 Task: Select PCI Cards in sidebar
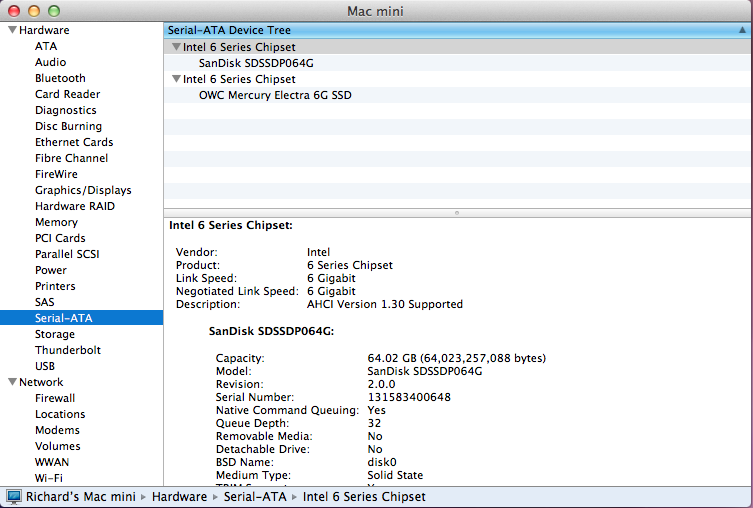(60, 238)
